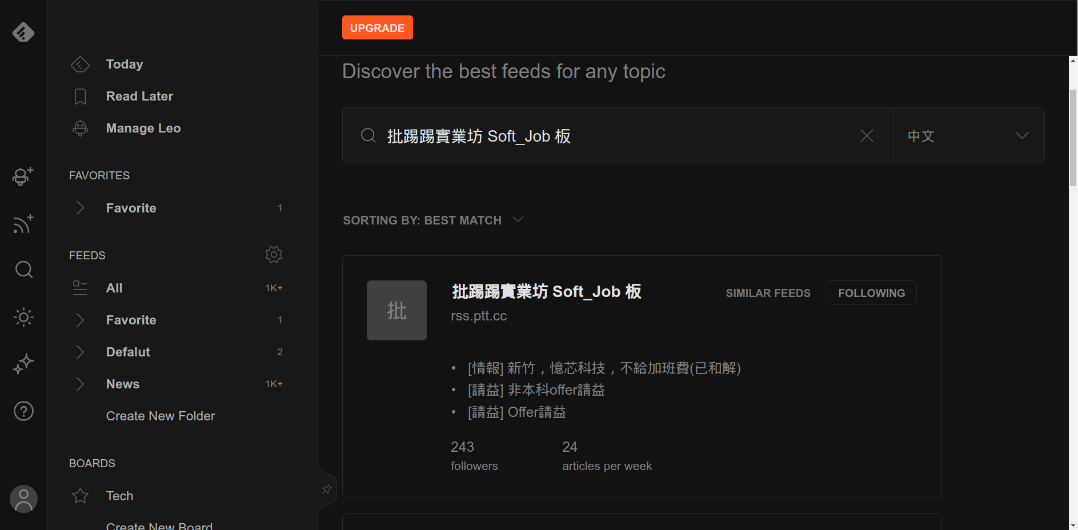Click the sparkles icon in left rail
Image resolution: width=1078 pixels, height=530 pixels.
tap(23, 365)
